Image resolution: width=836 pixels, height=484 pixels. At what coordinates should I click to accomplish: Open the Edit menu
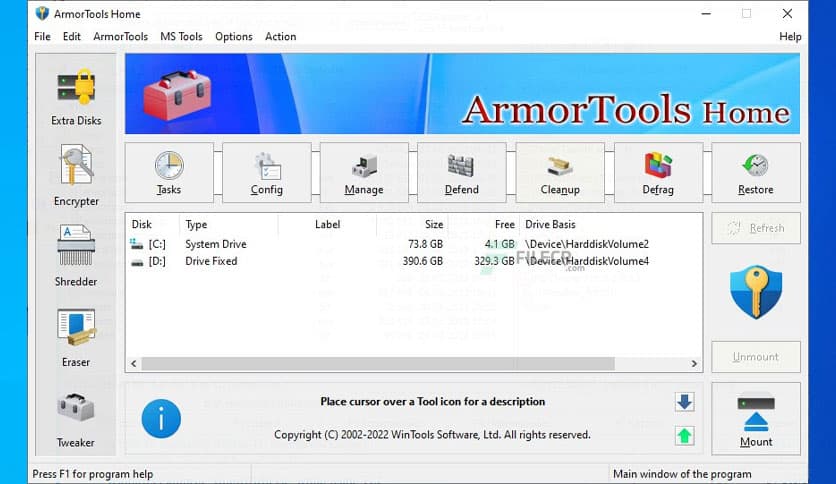tap(71, 36)
